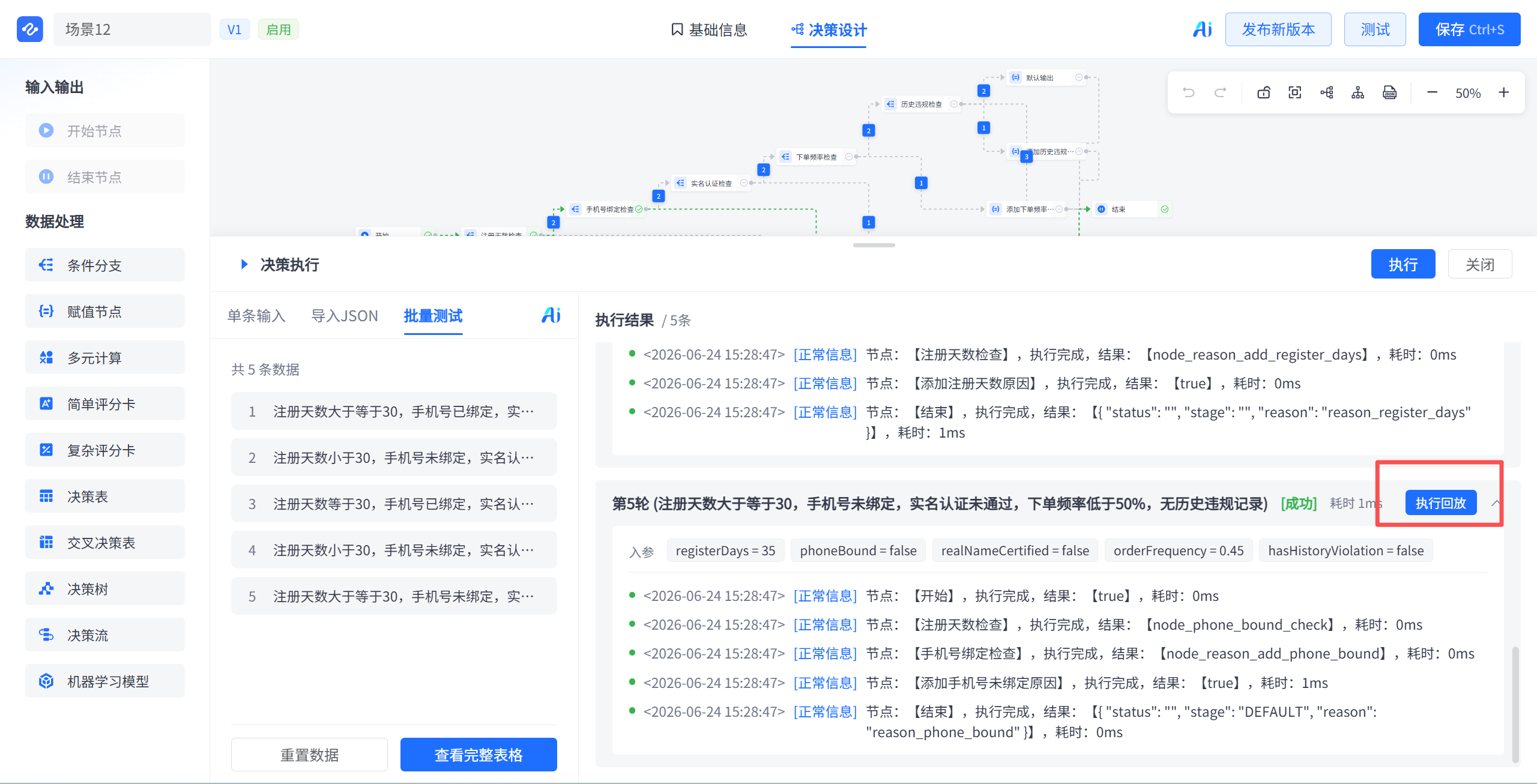This screenshot has height=784, width=1537.
Task: Select the 决策表 node type
Action: pos(105,496)
